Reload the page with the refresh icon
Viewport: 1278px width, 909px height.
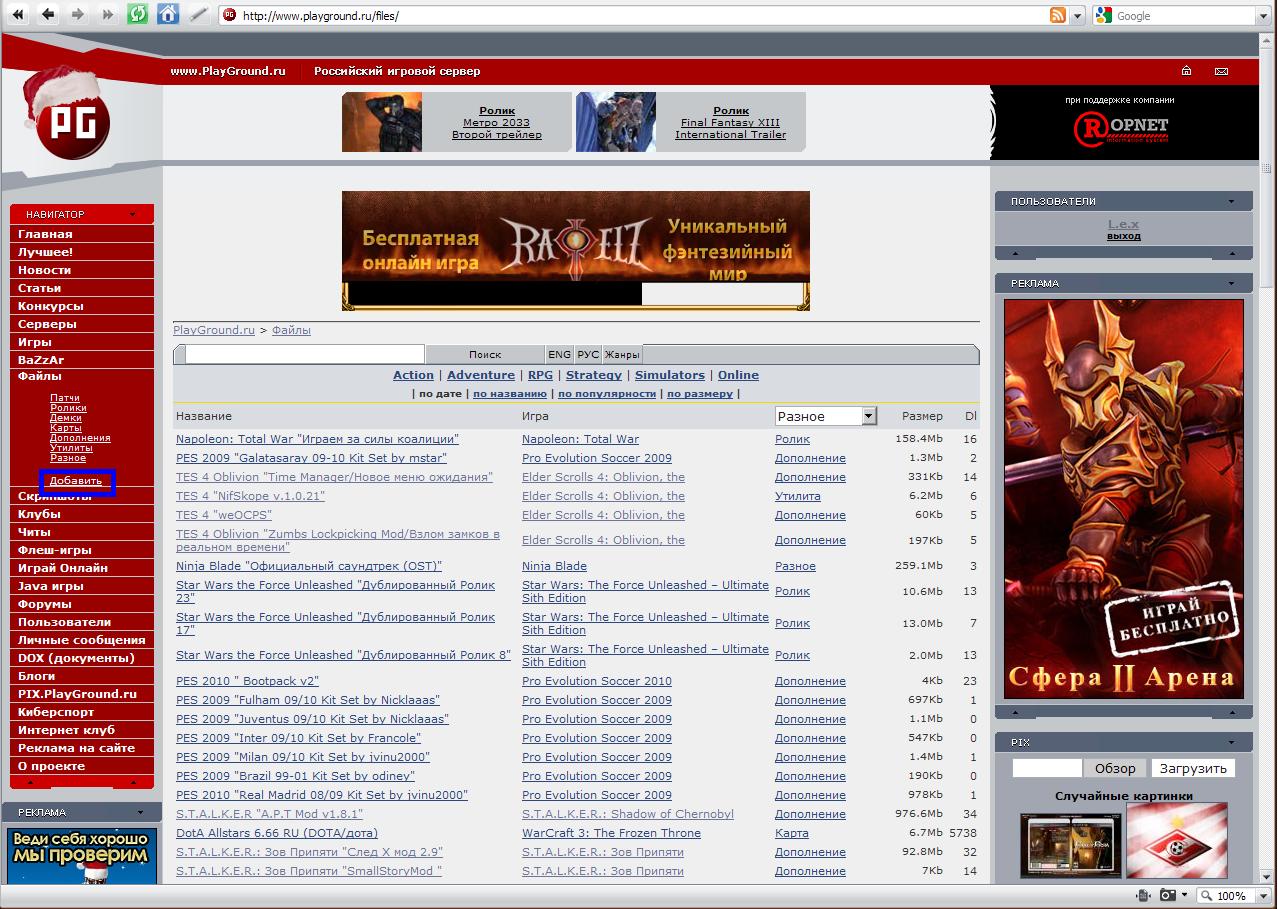(137, 14)
